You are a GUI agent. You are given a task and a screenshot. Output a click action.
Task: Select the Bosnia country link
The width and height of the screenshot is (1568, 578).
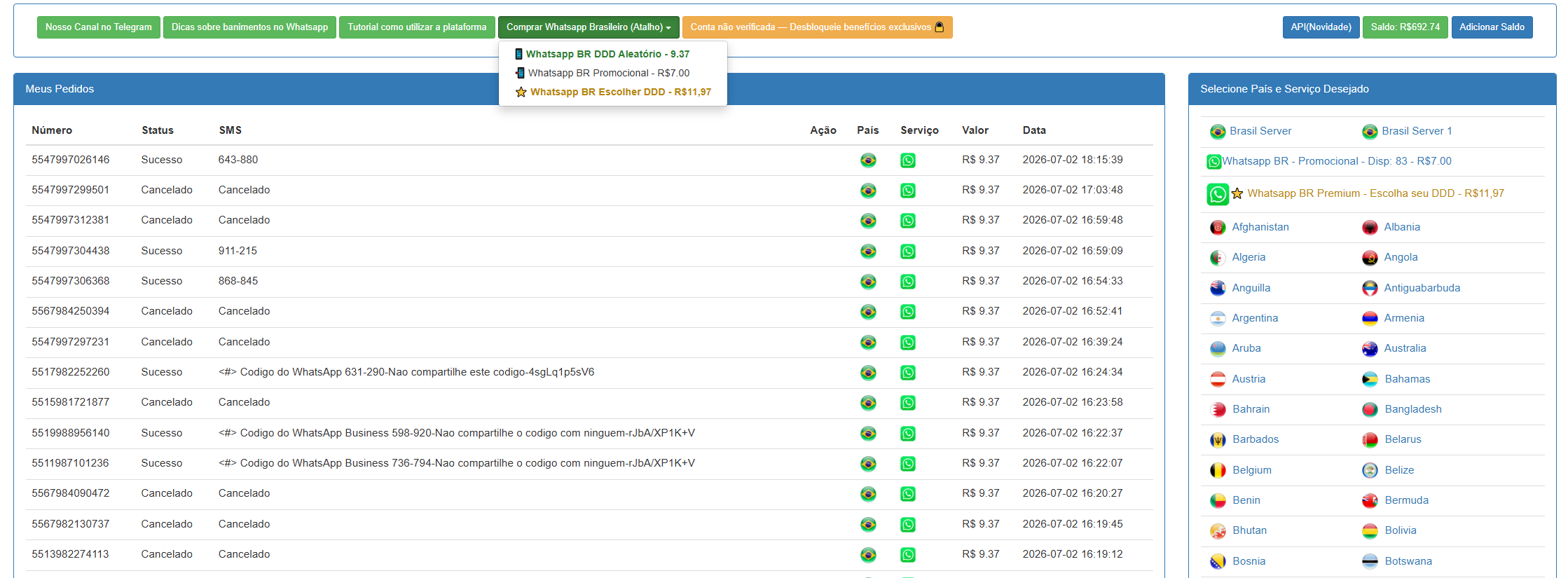pos(1249,561)
